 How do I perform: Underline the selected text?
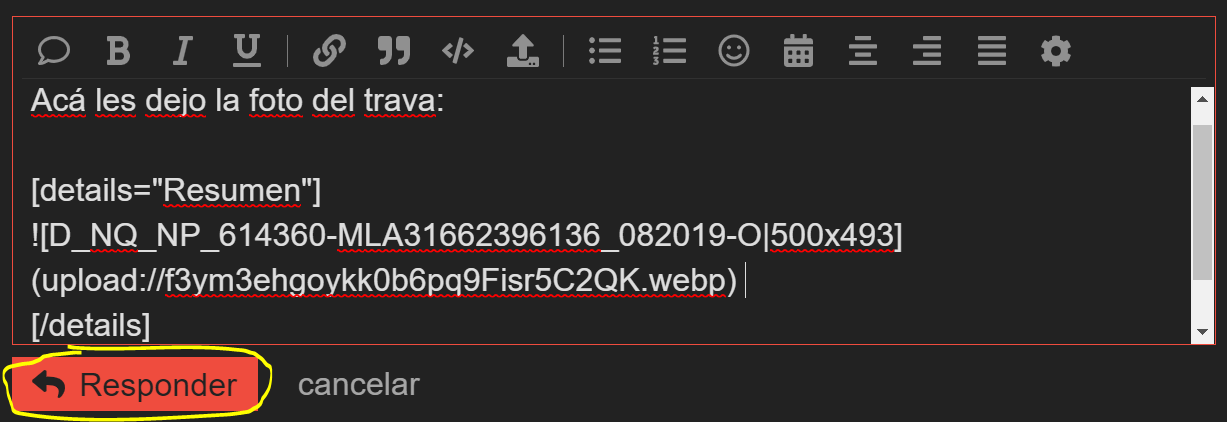point(246,50)
